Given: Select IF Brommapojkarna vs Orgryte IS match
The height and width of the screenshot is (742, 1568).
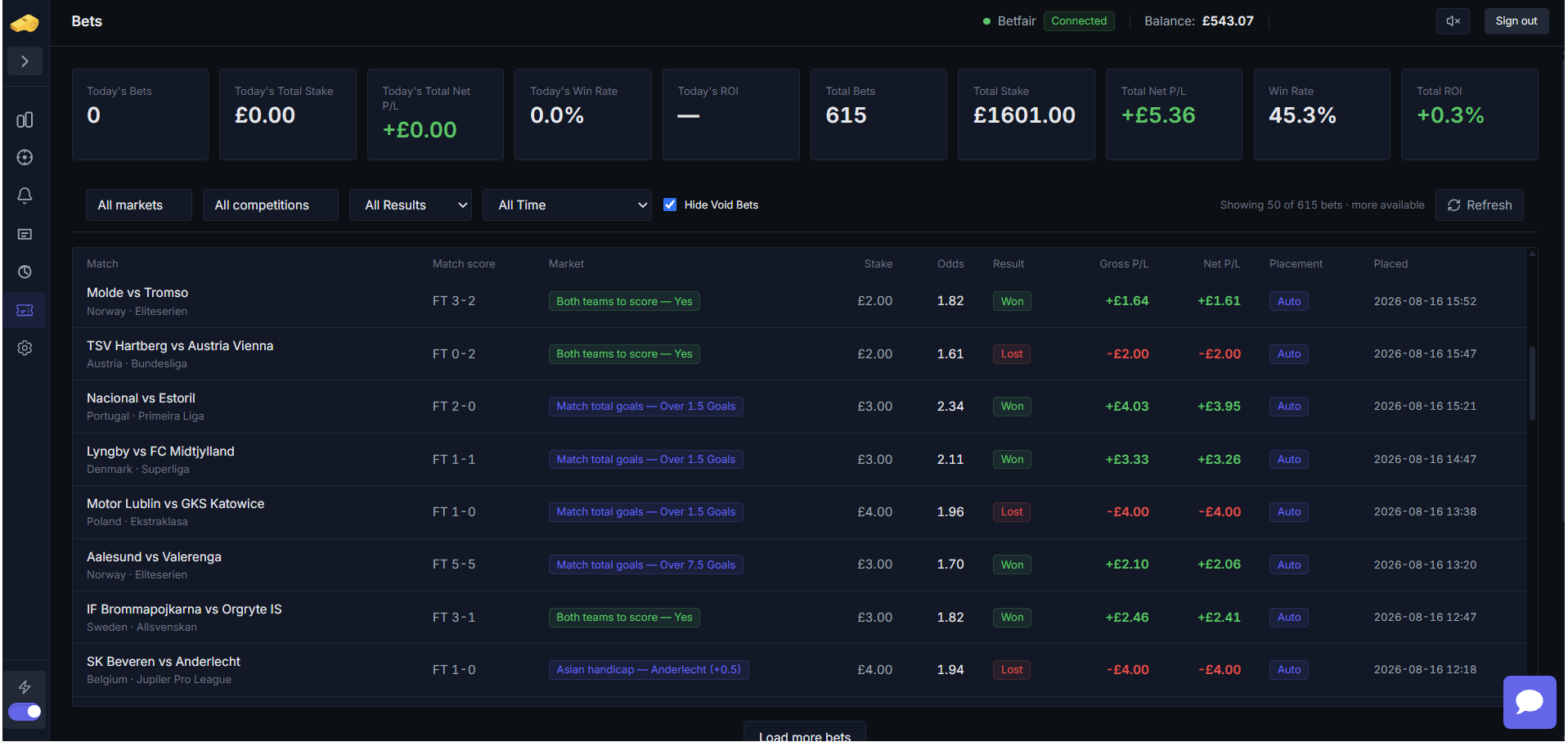Looking at the screenshot, I should coord(799,618).
